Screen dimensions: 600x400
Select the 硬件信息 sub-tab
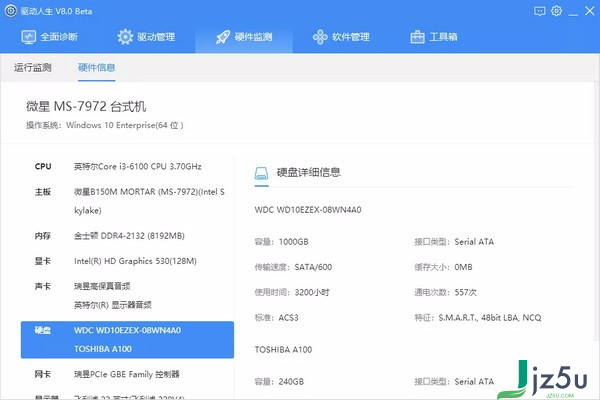pos(96,68)
